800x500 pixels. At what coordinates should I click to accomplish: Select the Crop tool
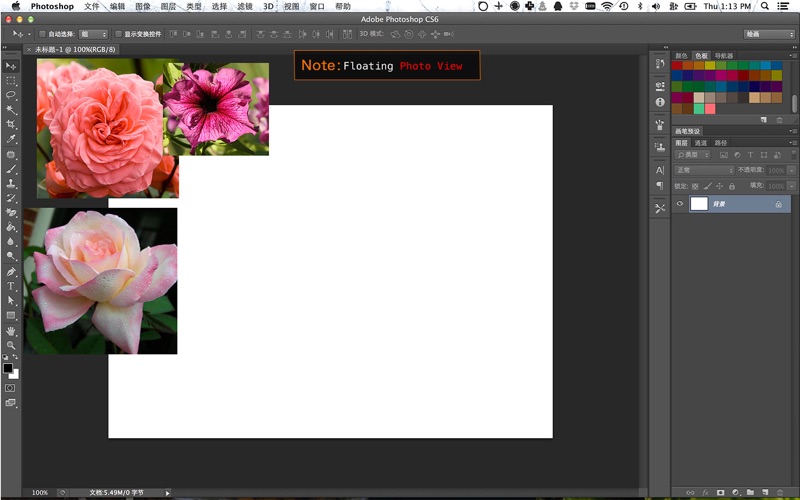click(11, 124)
